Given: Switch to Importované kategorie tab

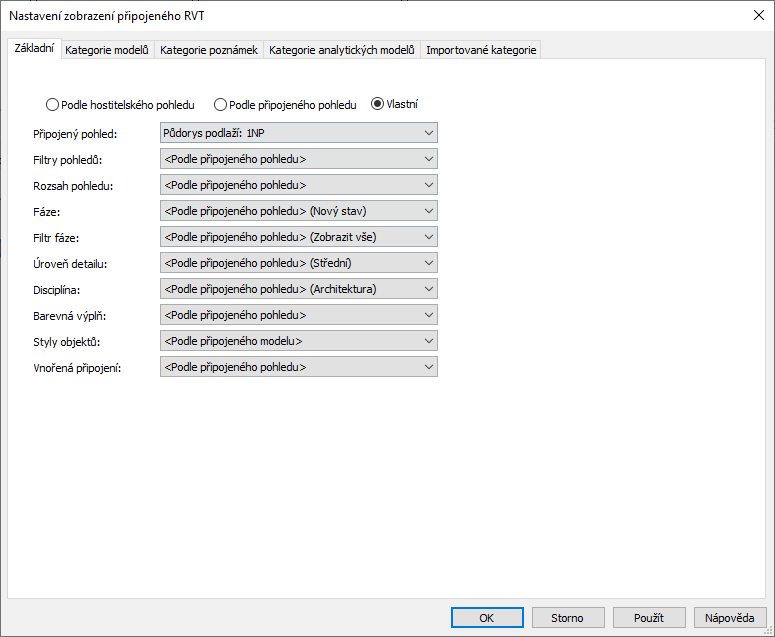Looking at the screenshot, I should pyautogui.click(x=481, y=50).
